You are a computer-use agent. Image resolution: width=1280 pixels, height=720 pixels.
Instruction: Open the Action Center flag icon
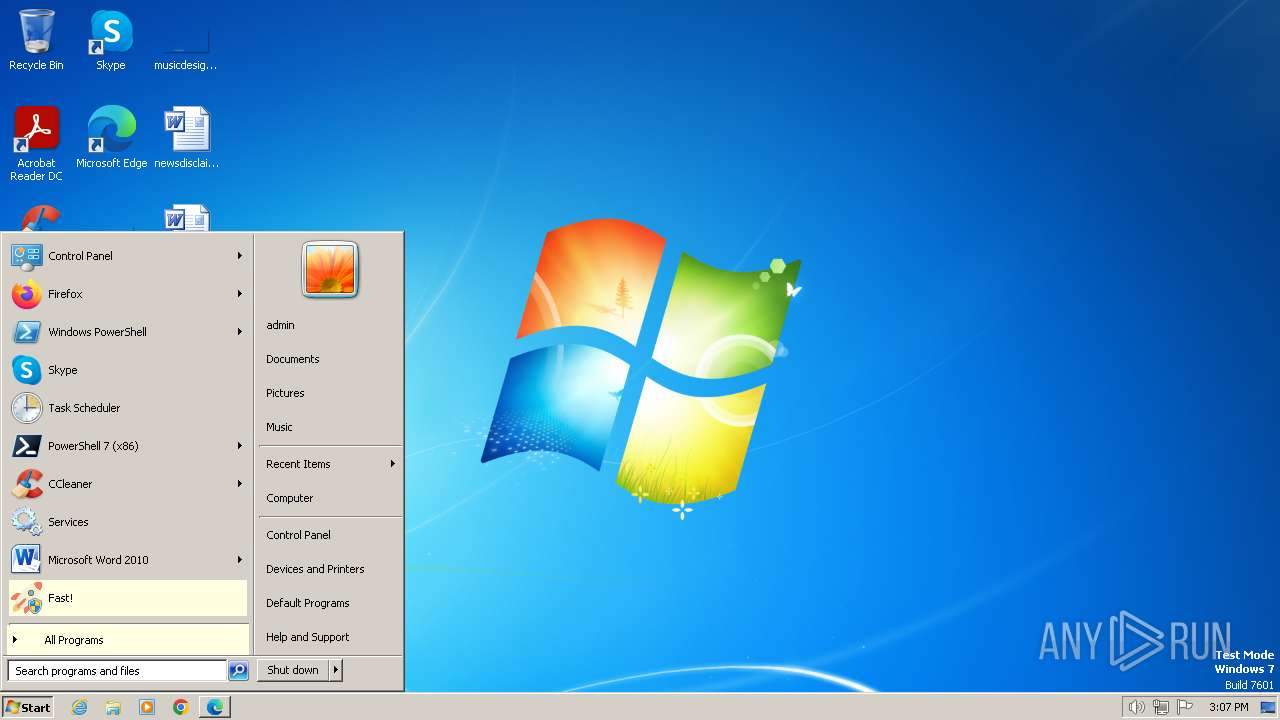click(1184, 707)
